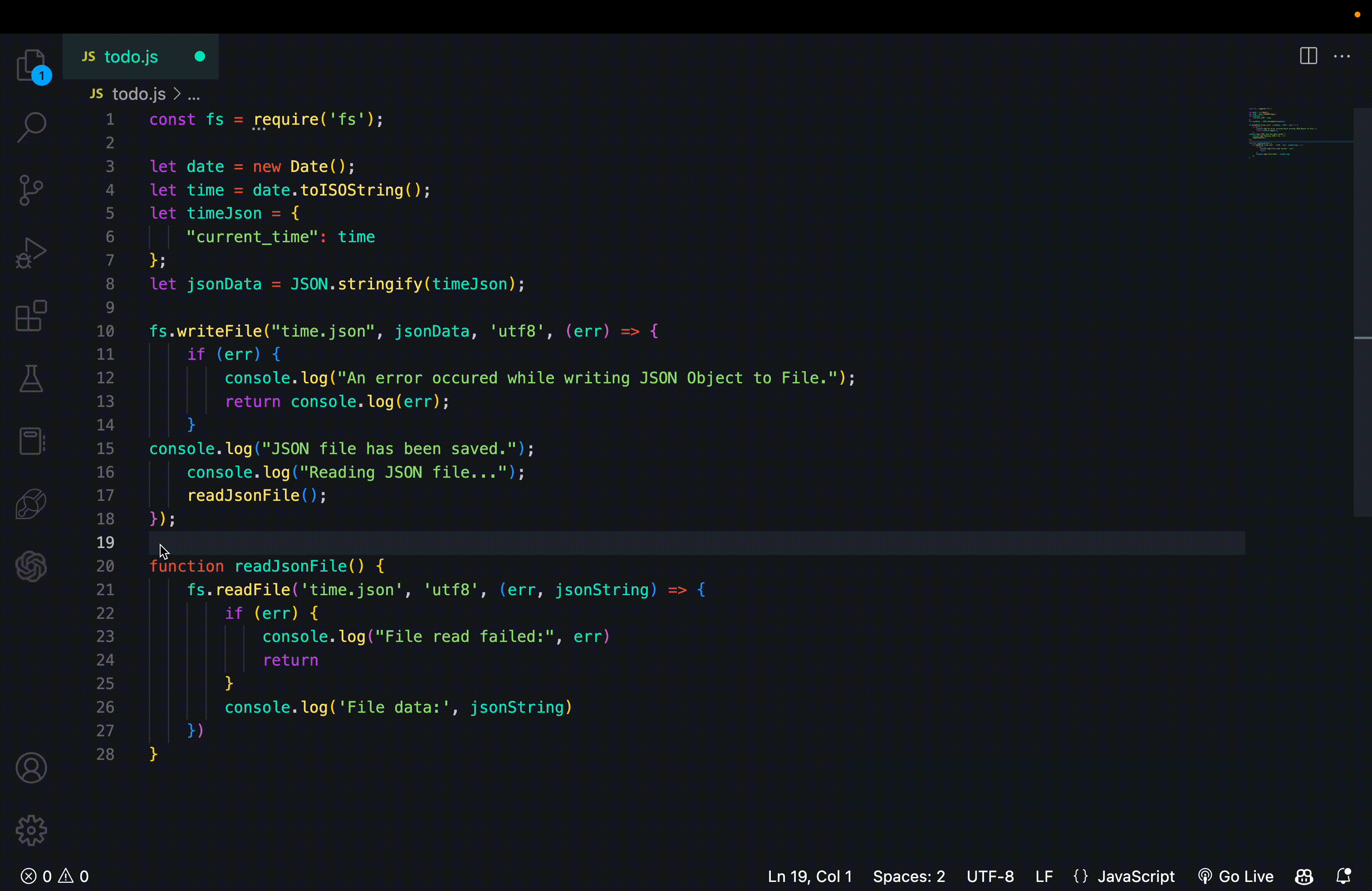This screenshot has height=891, width=1372.
Task: Click the todo.js breadcrumb item
Action: (x=138, y=94)
